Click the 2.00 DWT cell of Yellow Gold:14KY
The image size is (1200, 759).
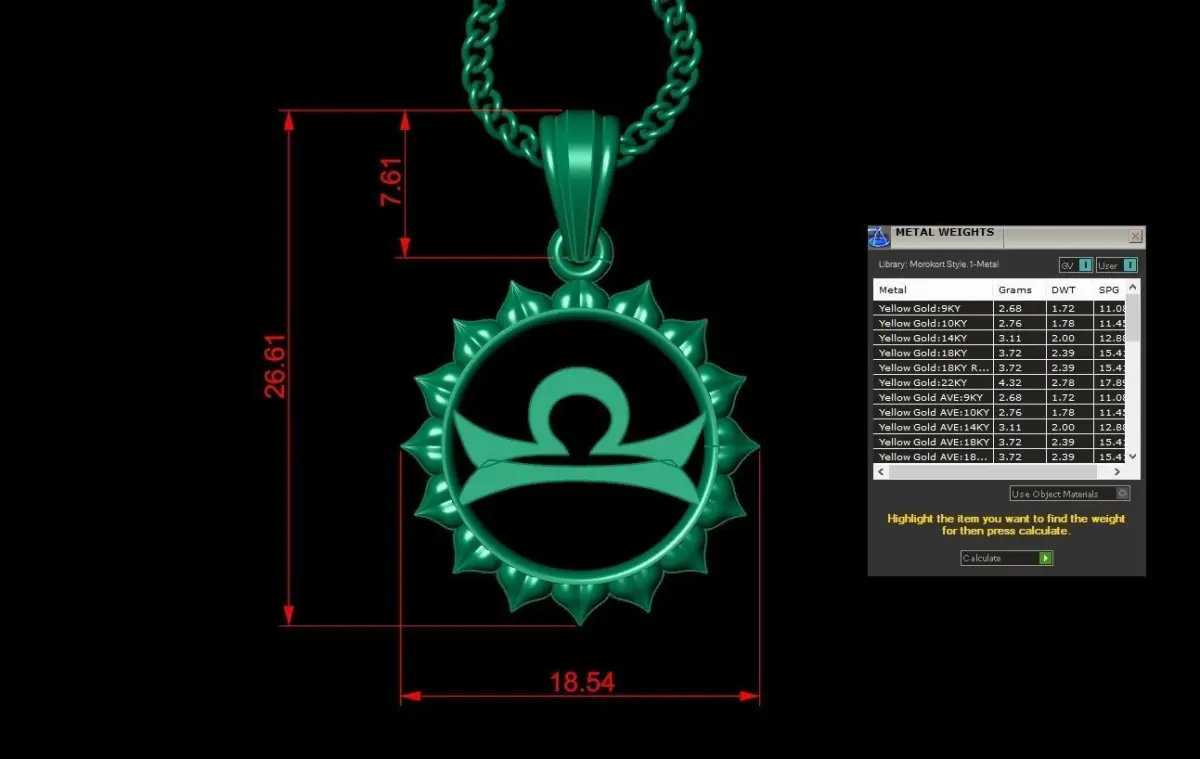pyautogui.click(x=1069, y=338)
